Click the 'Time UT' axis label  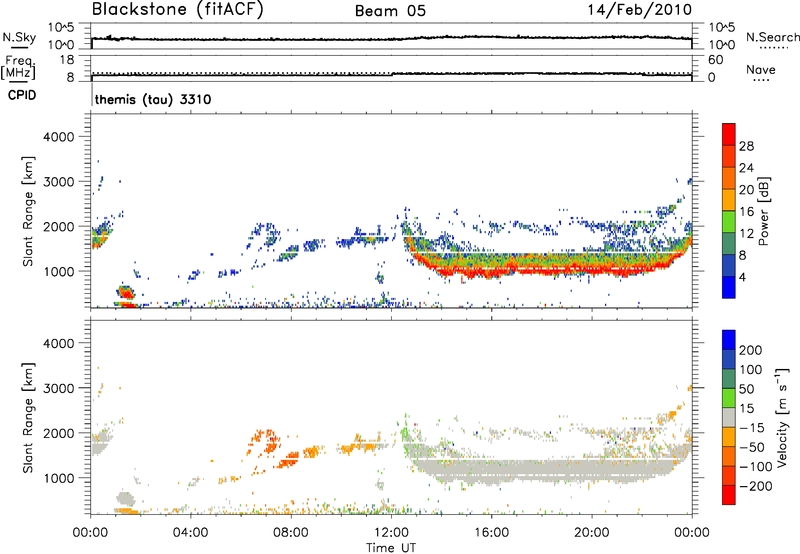click(391, 548)
